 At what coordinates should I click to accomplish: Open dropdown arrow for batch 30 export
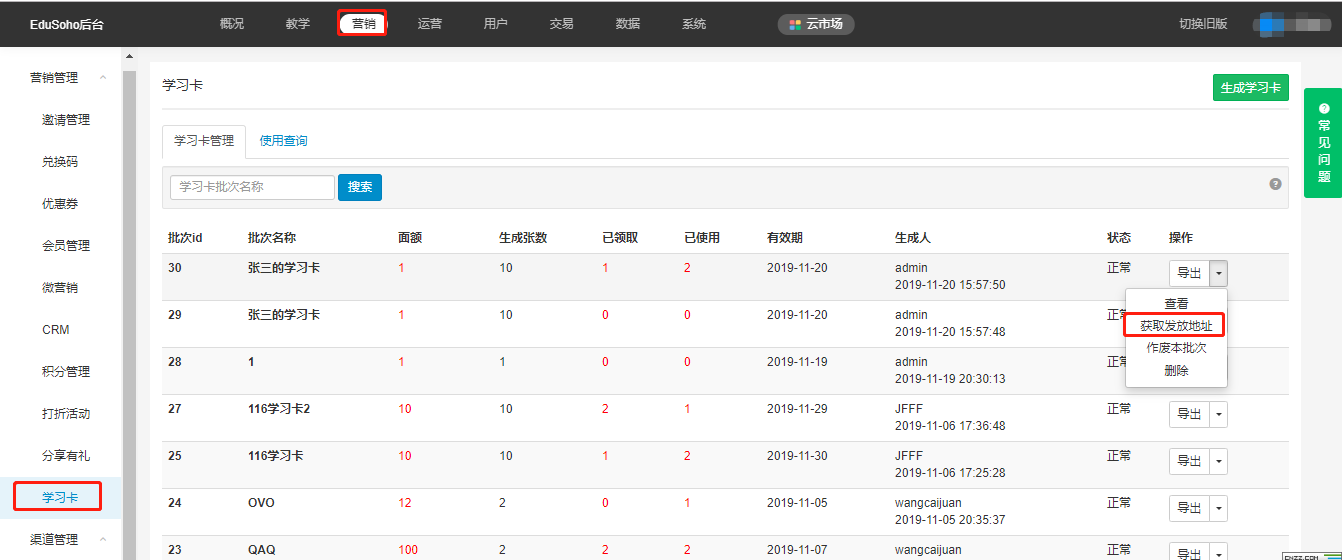(x=1218, y=273)
